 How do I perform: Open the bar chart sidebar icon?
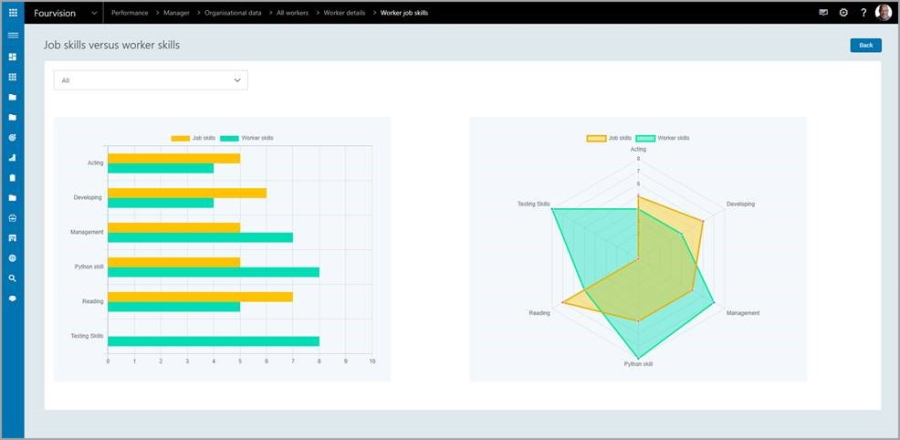click(x=13, y=158)
